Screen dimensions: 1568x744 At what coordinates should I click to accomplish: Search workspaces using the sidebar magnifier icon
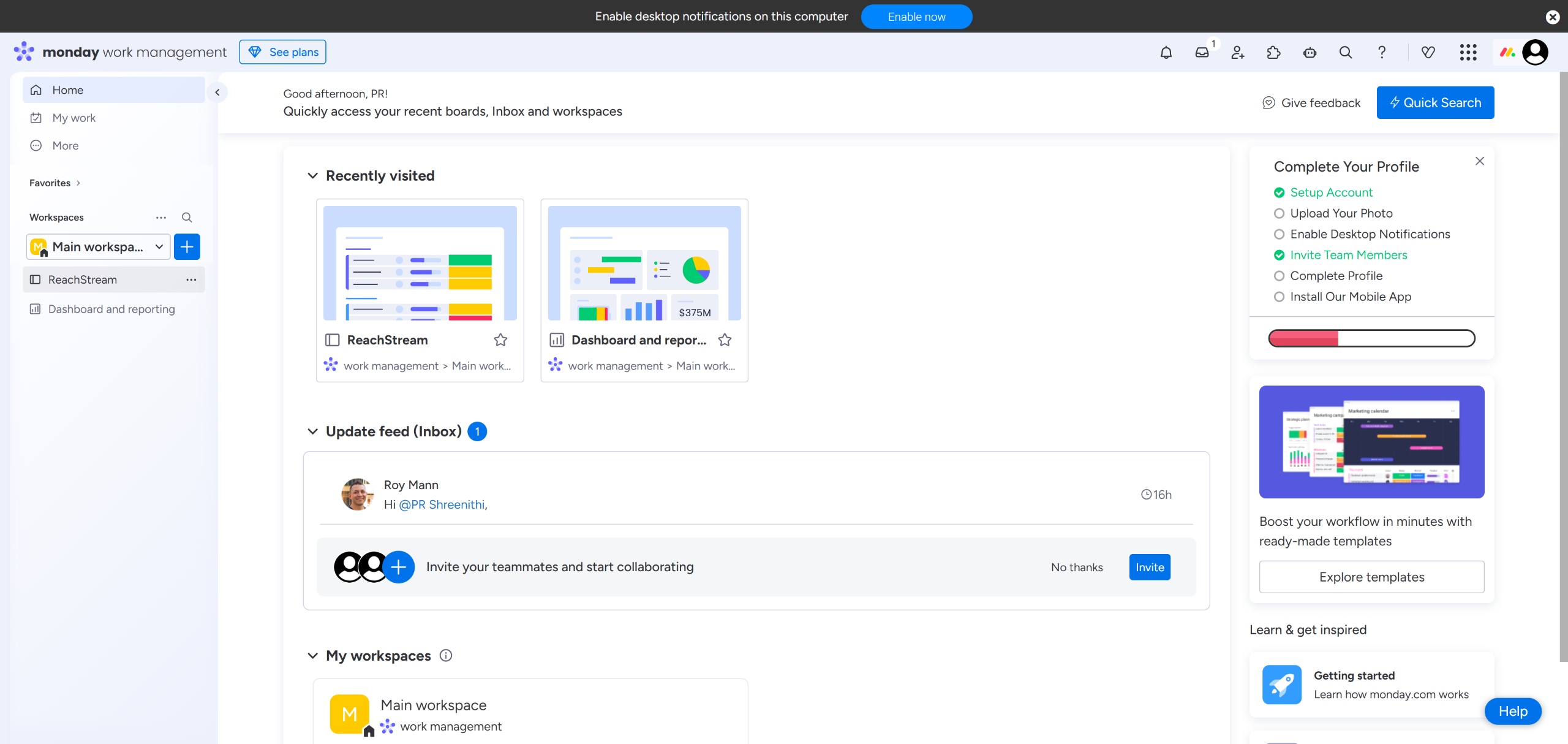click(x=187, y=218)
